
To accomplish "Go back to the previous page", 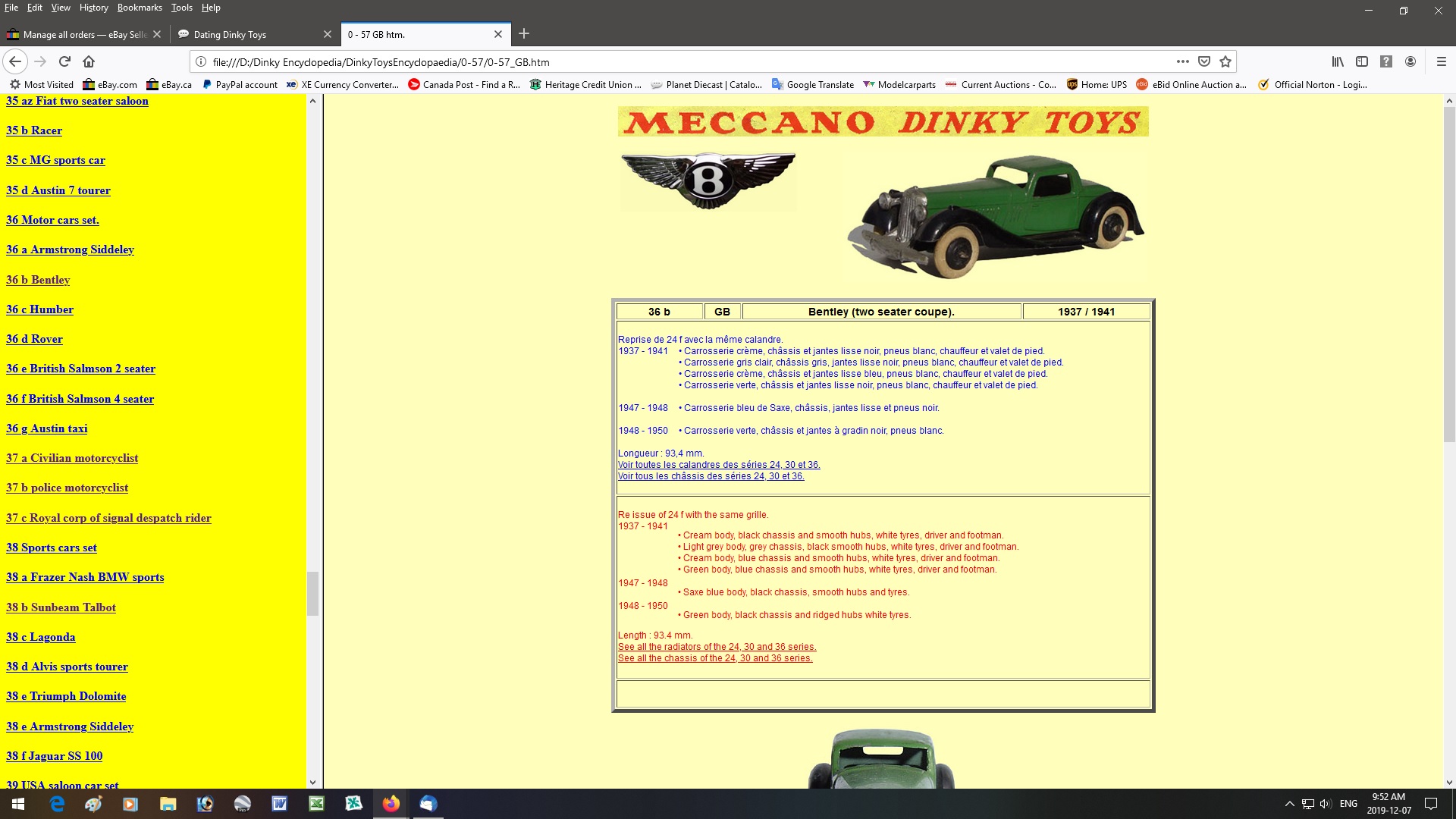I will click(15, 61).
